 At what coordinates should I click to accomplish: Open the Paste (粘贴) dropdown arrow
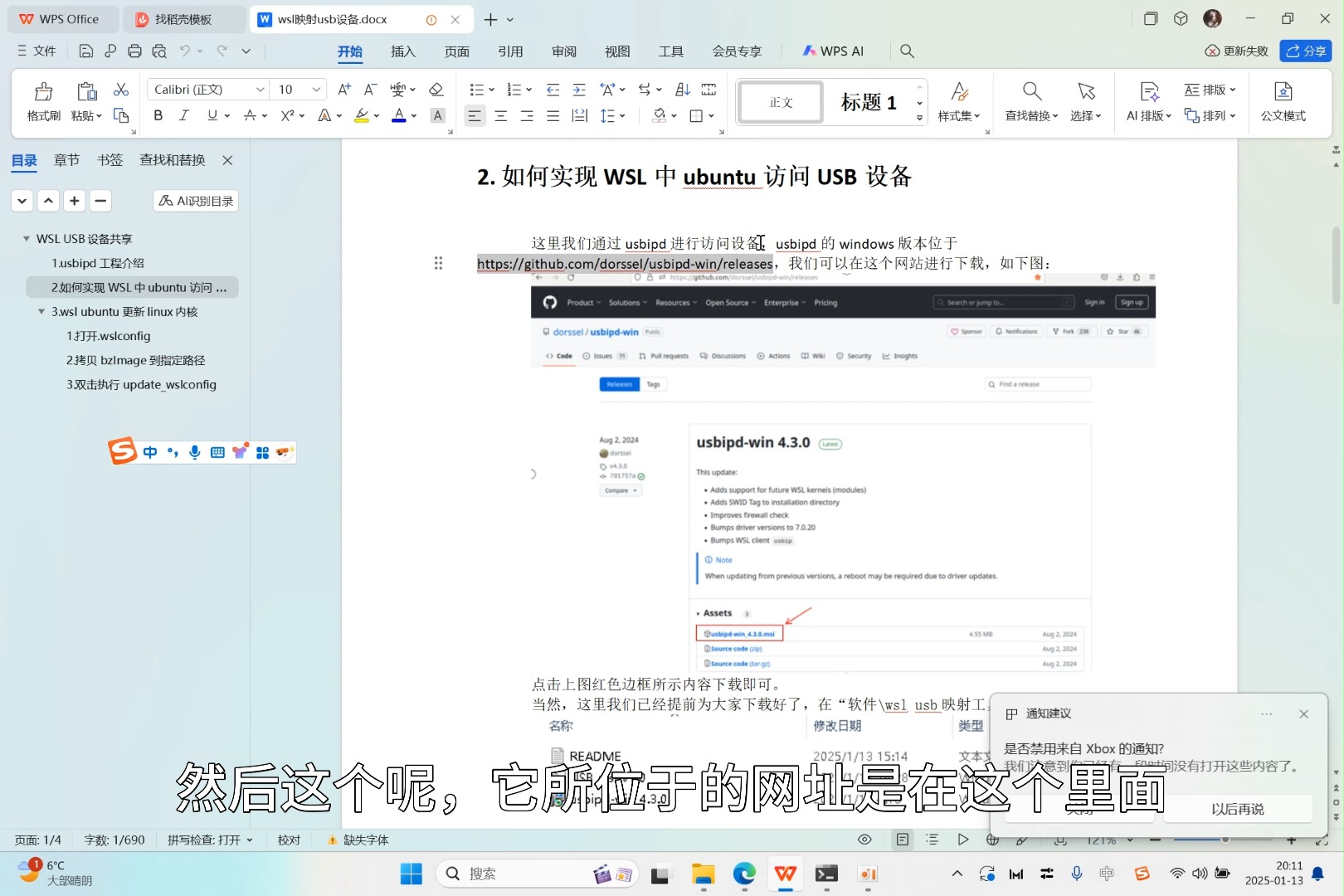[99, 116]
